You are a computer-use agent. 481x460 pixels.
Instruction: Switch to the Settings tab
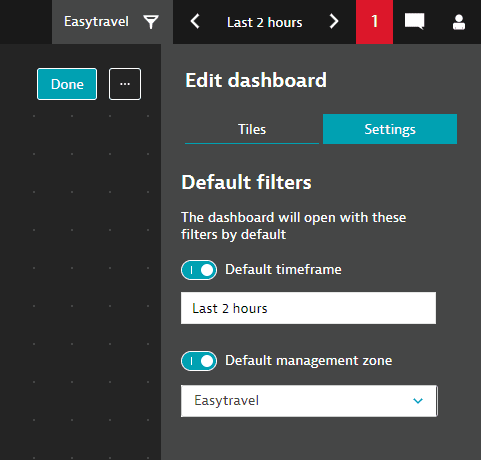coord(390,129)
